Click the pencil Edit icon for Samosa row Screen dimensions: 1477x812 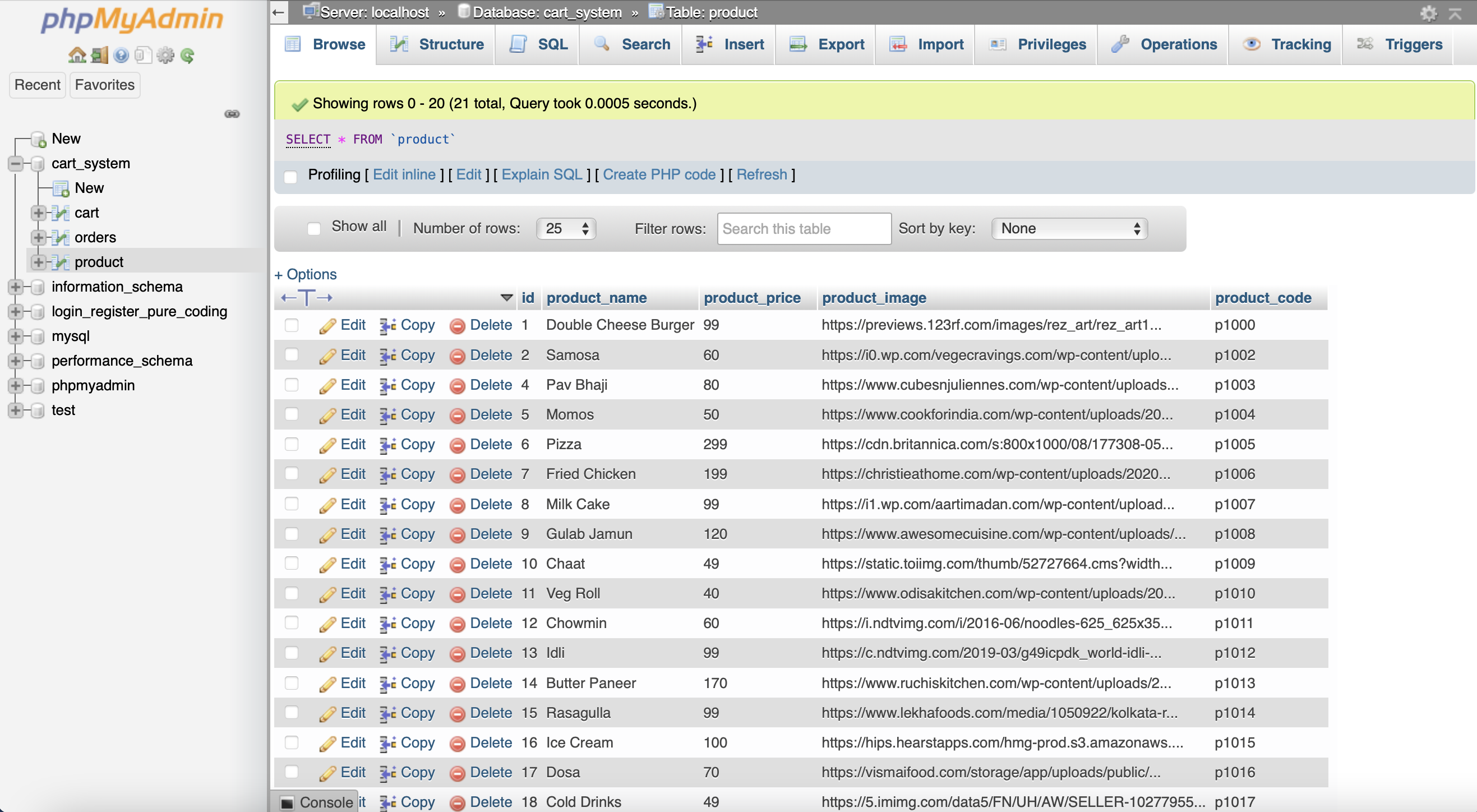click(x=327, y=356)
